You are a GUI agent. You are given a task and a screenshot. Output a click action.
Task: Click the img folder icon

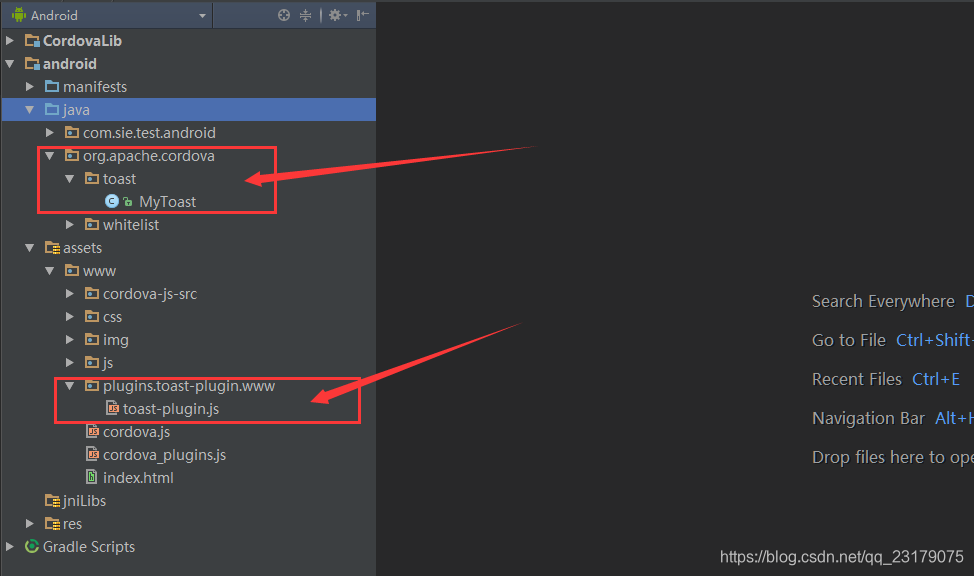pyautogui.click(x=92, y=339)
